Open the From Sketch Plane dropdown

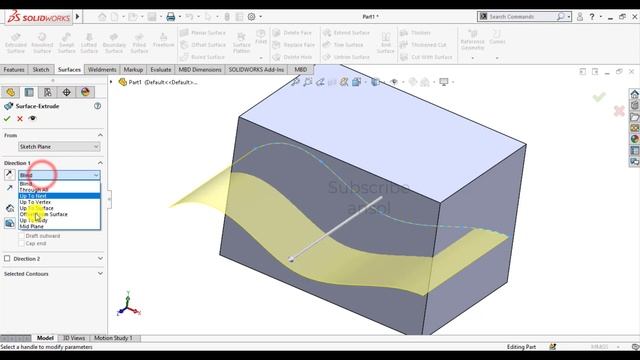[x=59, y=147]
